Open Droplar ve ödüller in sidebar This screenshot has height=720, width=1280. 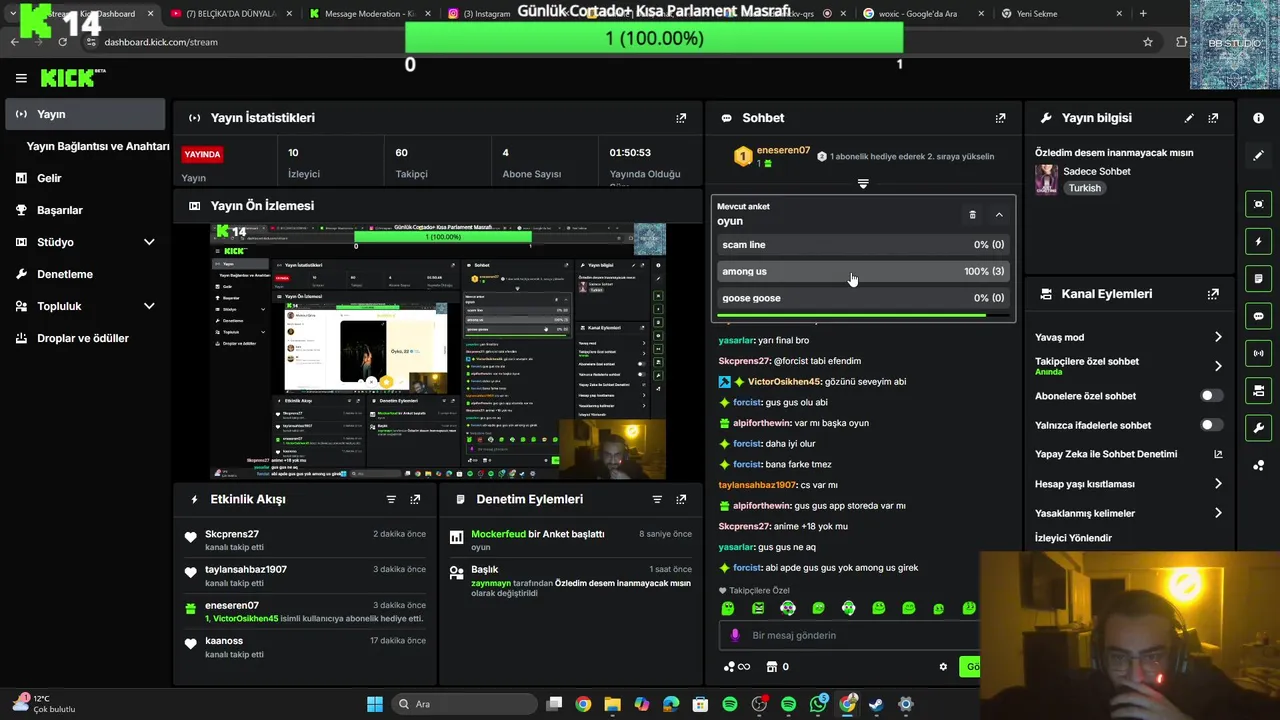(x=85, y=338)
